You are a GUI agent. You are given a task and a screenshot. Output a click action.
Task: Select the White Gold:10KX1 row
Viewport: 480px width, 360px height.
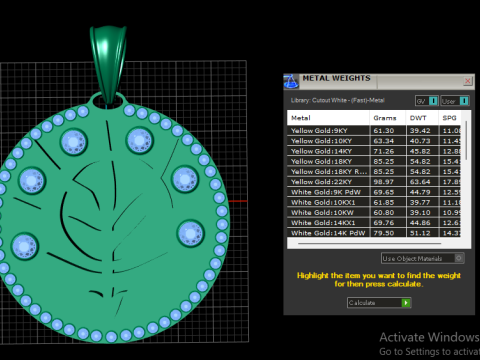374,203
